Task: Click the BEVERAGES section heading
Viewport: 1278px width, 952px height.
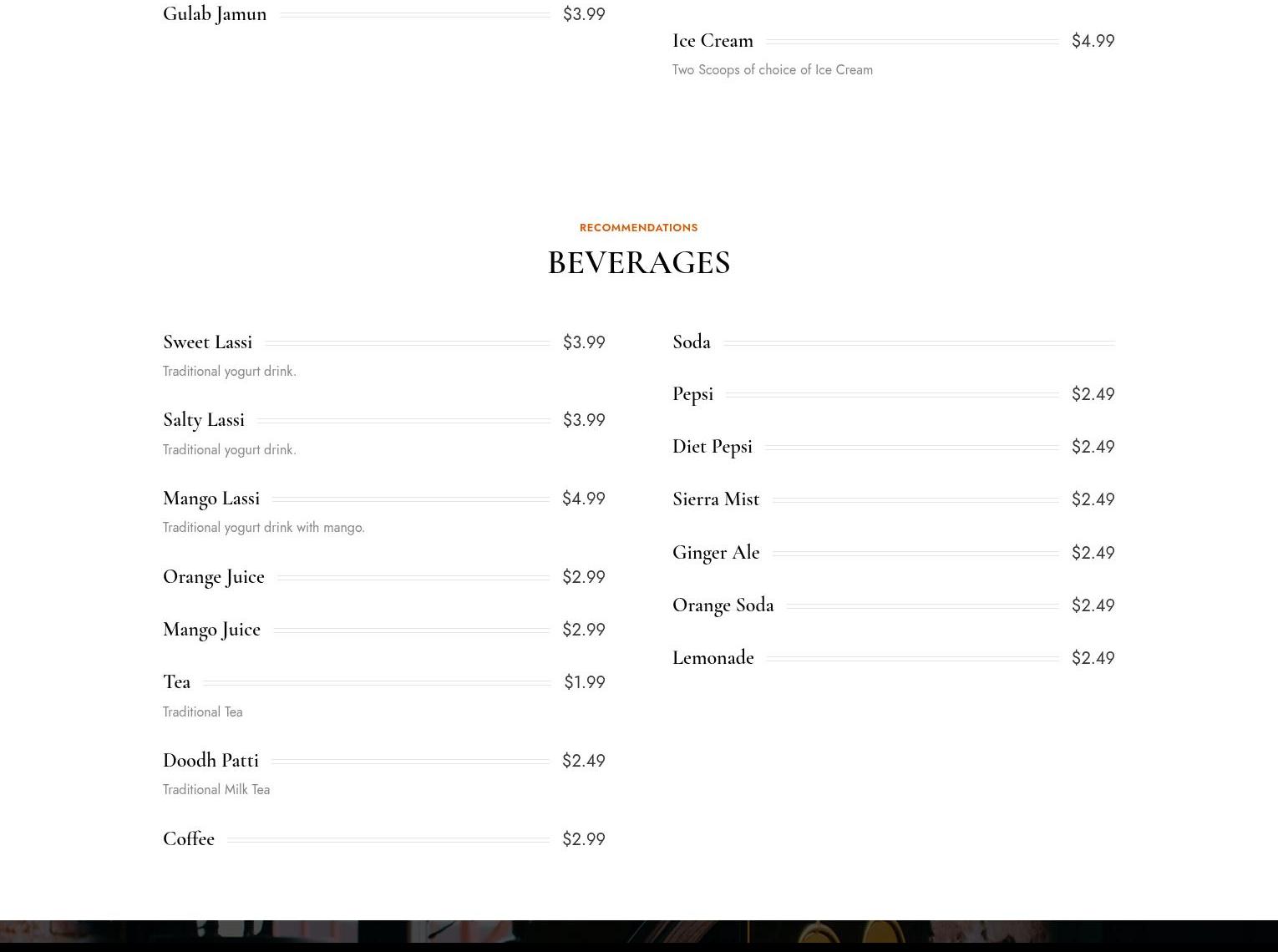Action: 639,263
